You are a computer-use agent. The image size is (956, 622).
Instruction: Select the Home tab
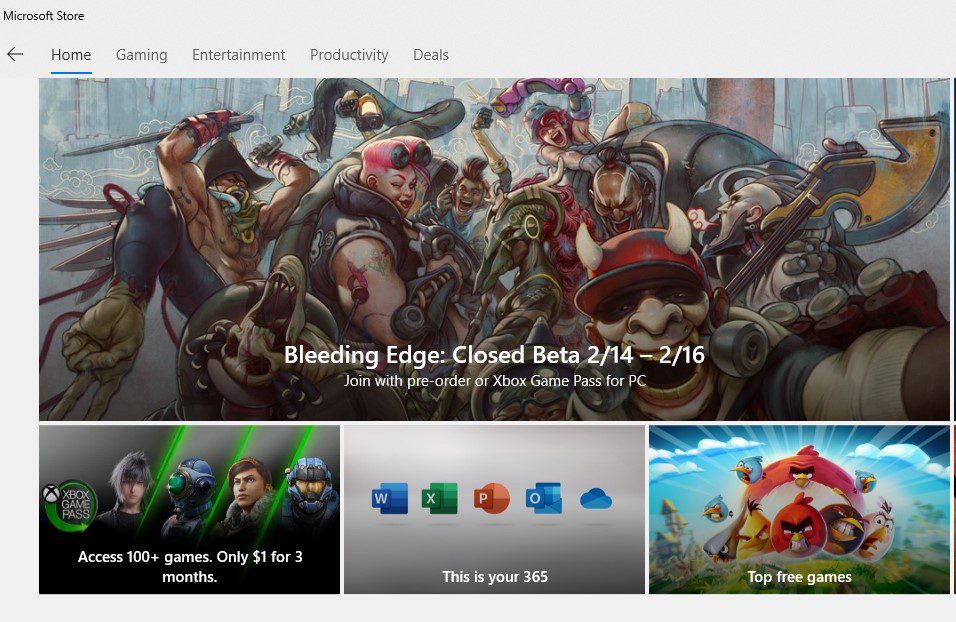pos(71,55)
